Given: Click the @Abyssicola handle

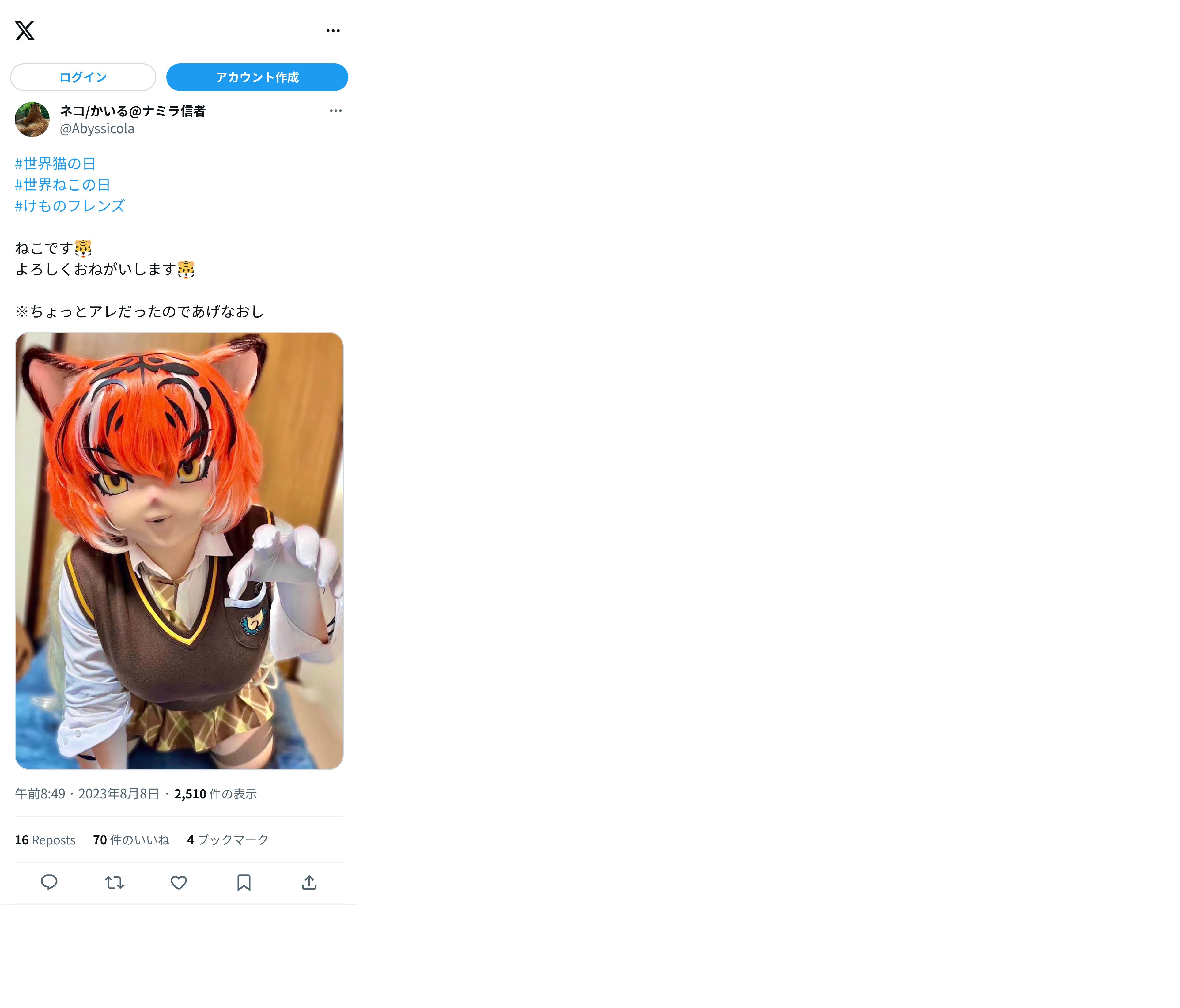Looking at the screenshot, I should (x=97, y=129).
